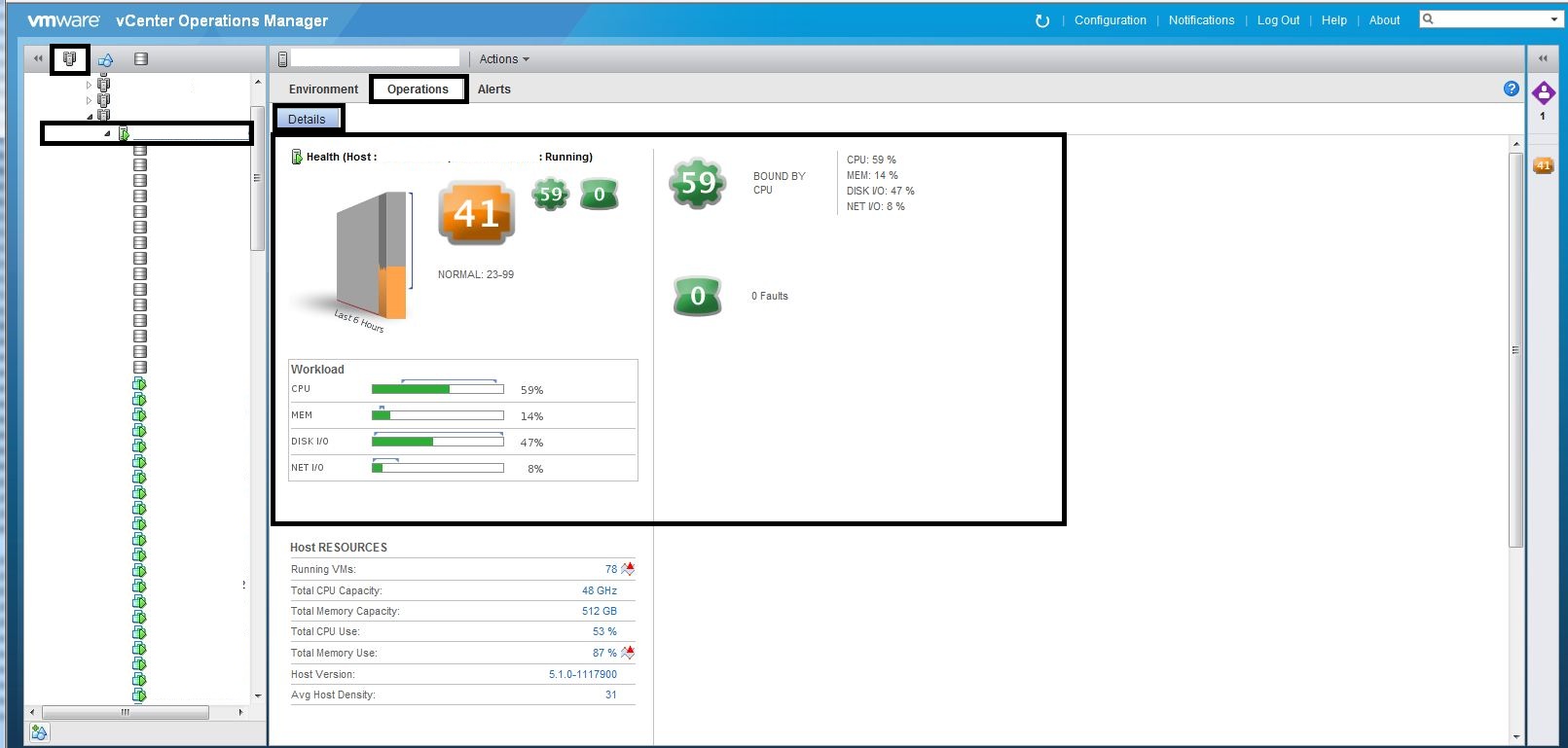This screenshot has height=748, width=1568.
Task: Collapse the left navigation panel
Action: point(38,59)
